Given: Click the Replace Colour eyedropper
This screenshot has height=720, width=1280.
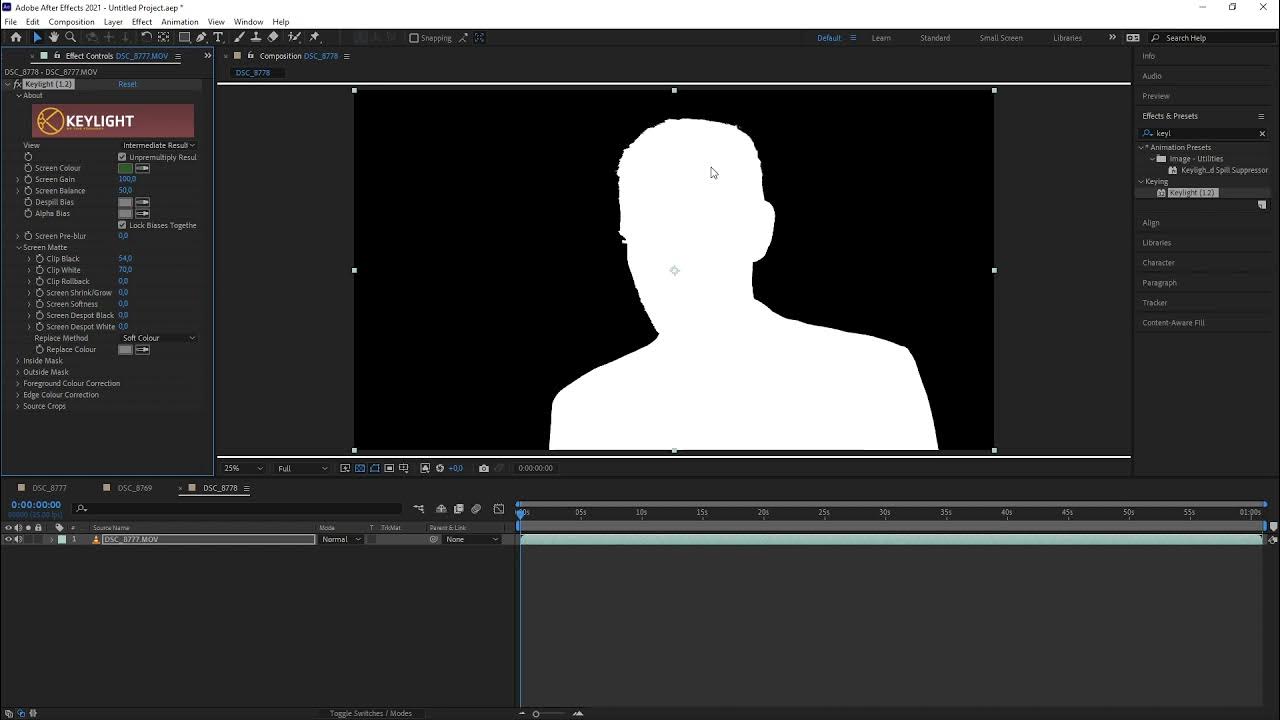Looking at the screenshot, I should coord(142,349).
